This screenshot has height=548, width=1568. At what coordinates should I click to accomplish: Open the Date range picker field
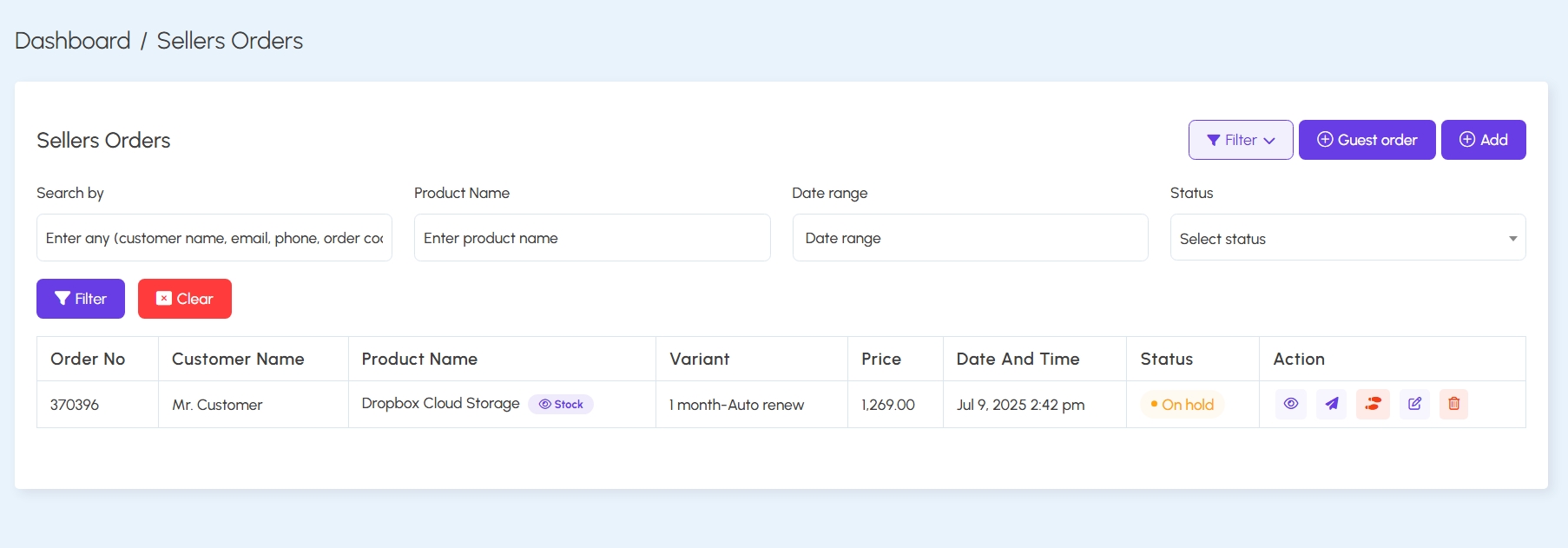(x=970, y=238)
